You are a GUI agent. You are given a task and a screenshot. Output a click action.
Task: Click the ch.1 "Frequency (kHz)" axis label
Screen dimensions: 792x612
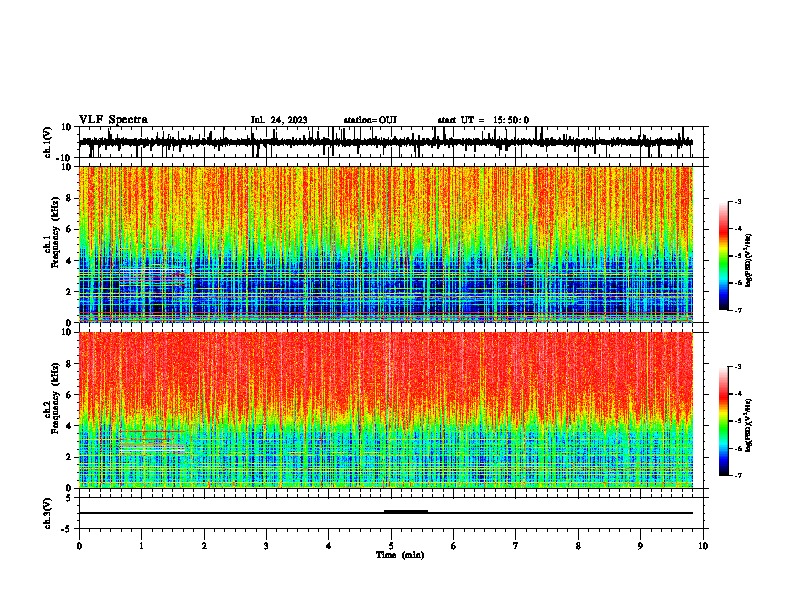click(x=55, y=232)
